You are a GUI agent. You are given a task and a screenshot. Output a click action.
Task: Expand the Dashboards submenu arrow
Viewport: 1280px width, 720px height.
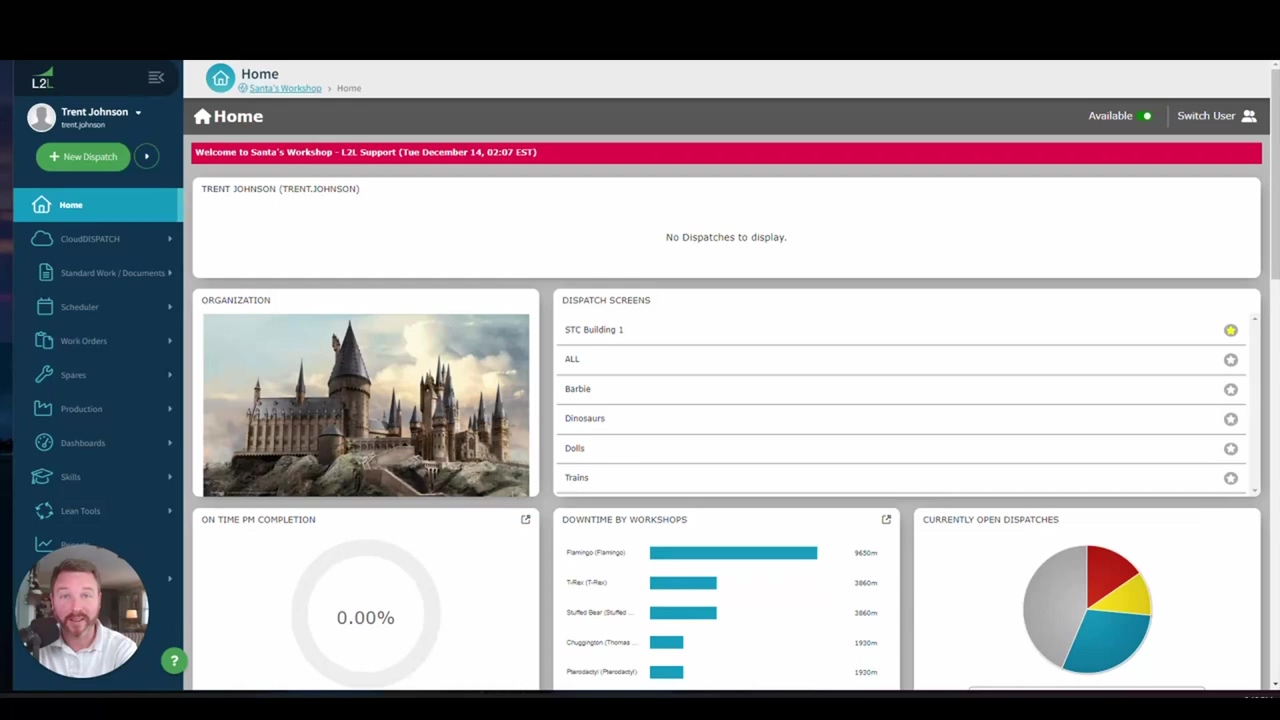[x=170, y=443]
